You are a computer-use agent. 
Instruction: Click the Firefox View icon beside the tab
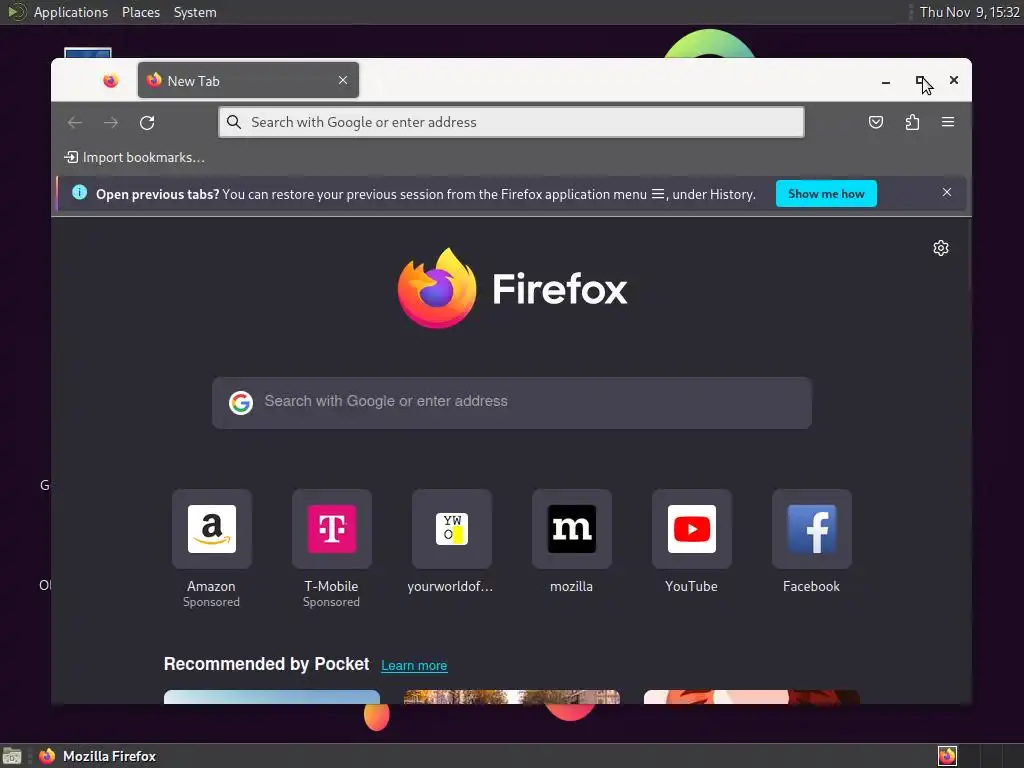pyautogui.click(x=110, y=80)
